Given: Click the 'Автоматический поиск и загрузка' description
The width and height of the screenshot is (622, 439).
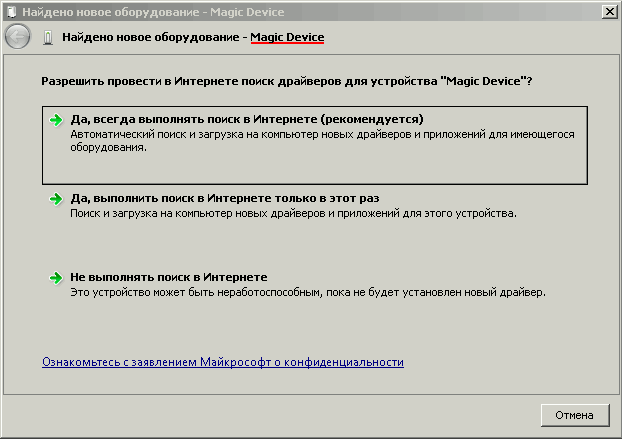Looking at the screenshot, I should (x=322, y=141).
